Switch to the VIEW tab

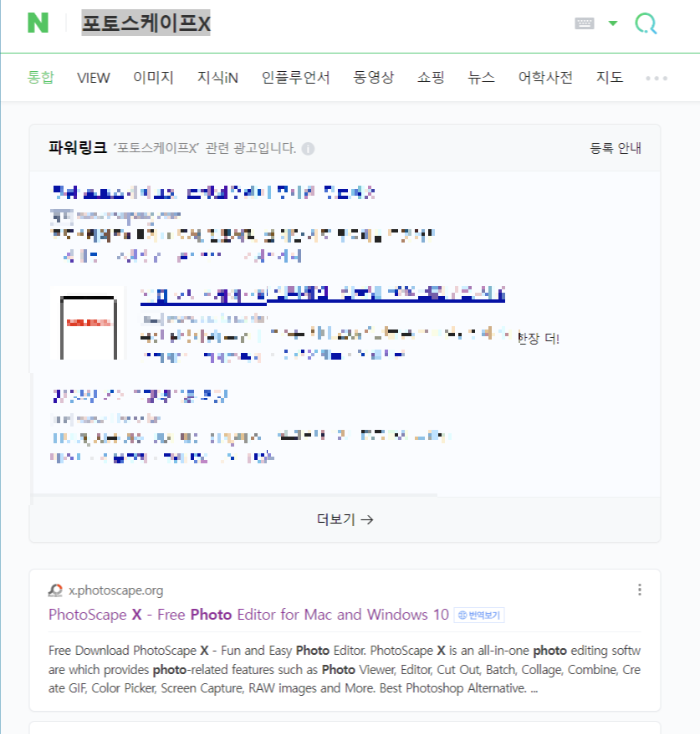93,78
